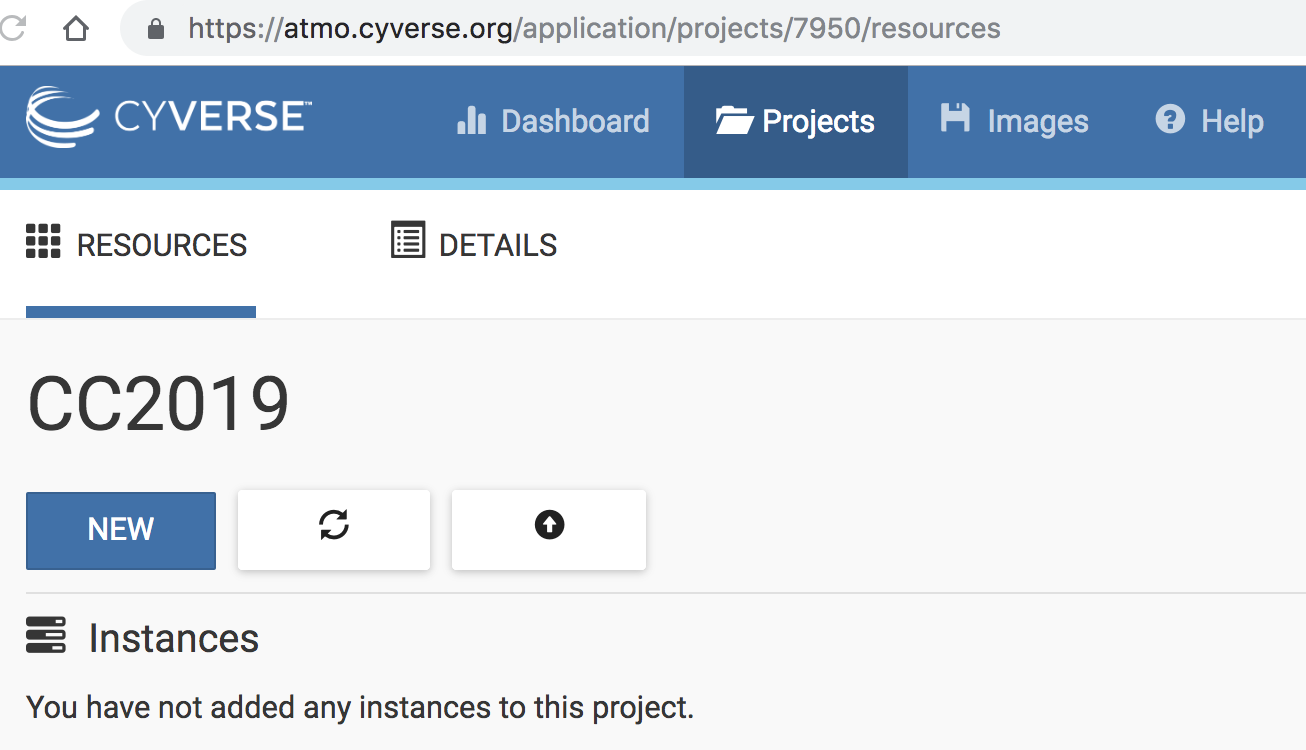Click the address bar URL field
The image size is (1306, 750).
[594, 28]
